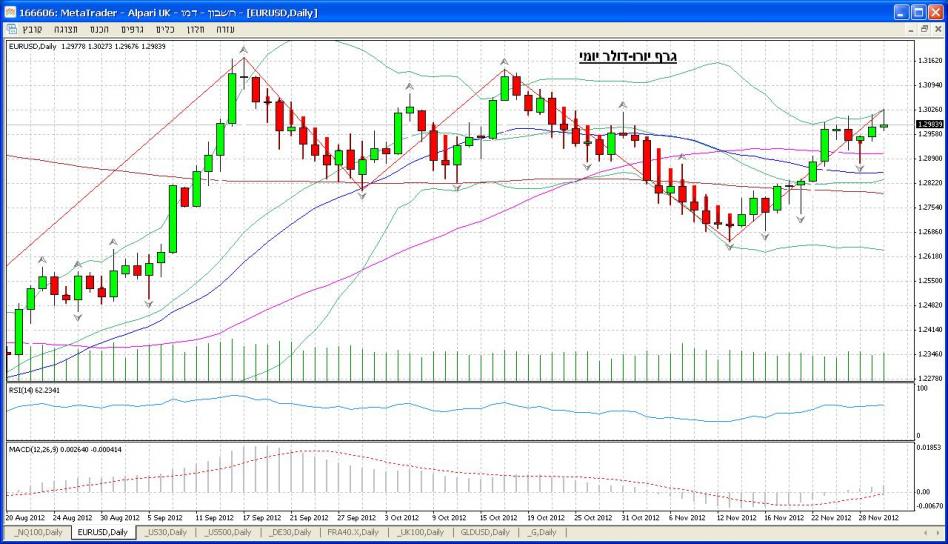Restore the inner EURUSD chart window

[x=922, y=29]
